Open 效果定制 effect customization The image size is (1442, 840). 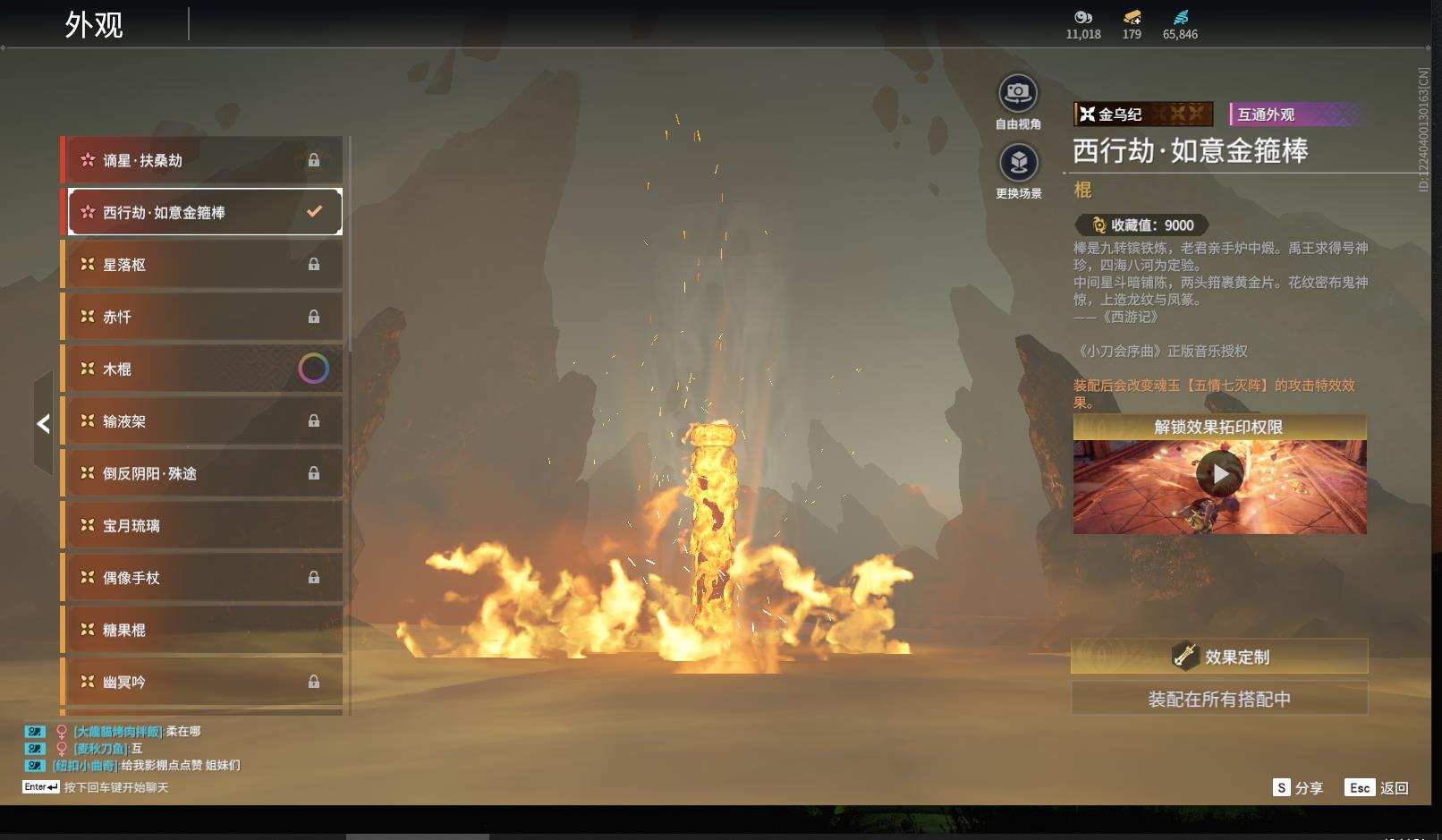tap(1219, 657)
